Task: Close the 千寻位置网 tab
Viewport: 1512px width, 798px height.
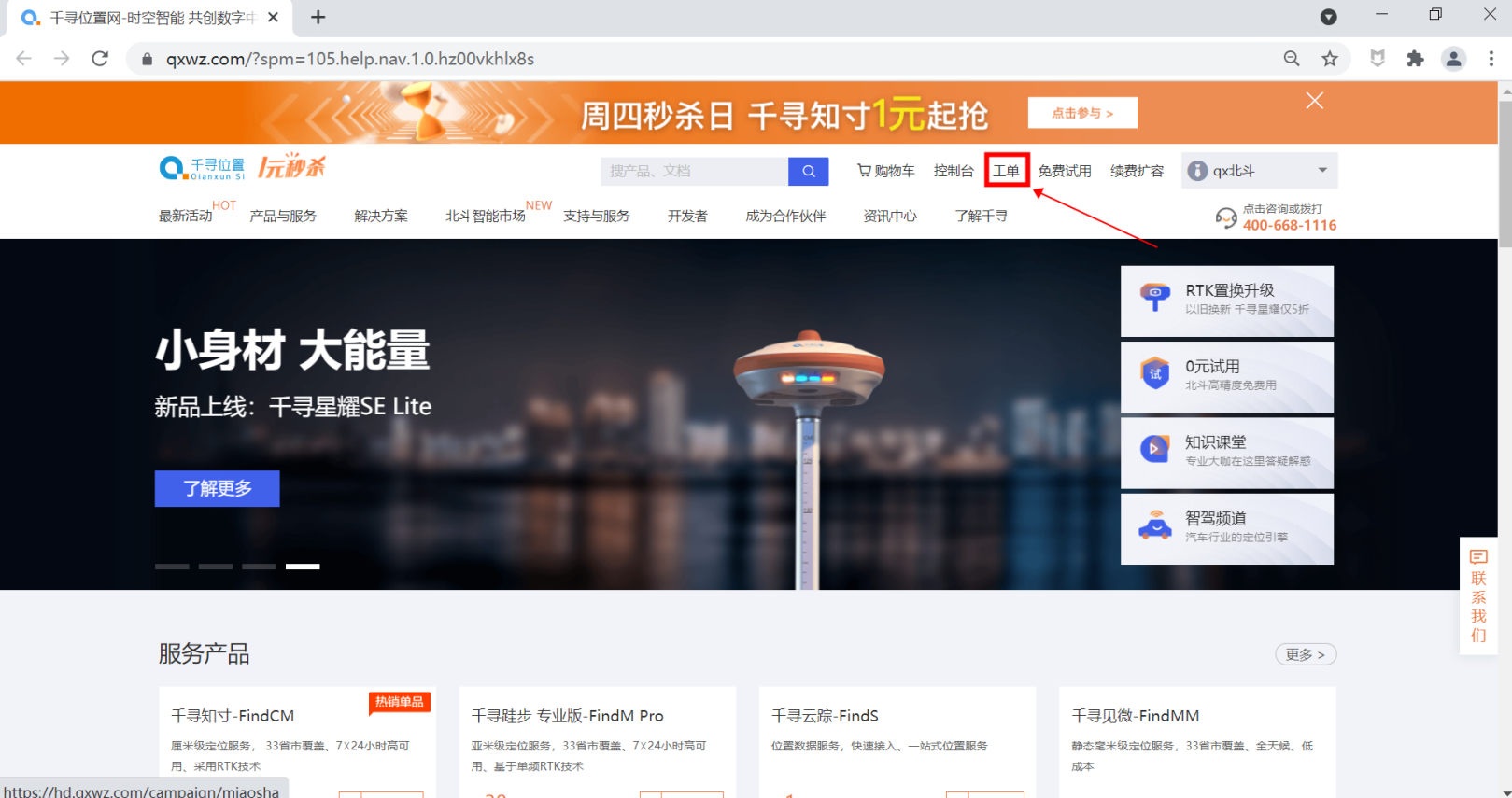Action: tap(273, 17)
